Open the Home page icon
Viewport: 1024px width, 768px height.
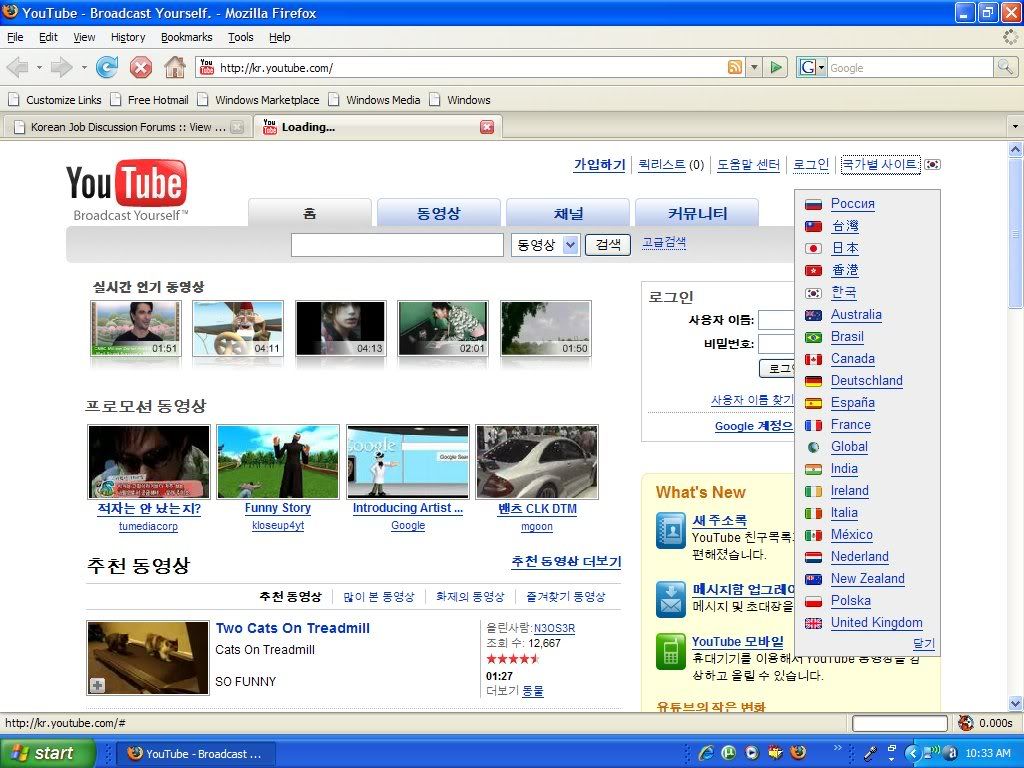click(175, 68)
